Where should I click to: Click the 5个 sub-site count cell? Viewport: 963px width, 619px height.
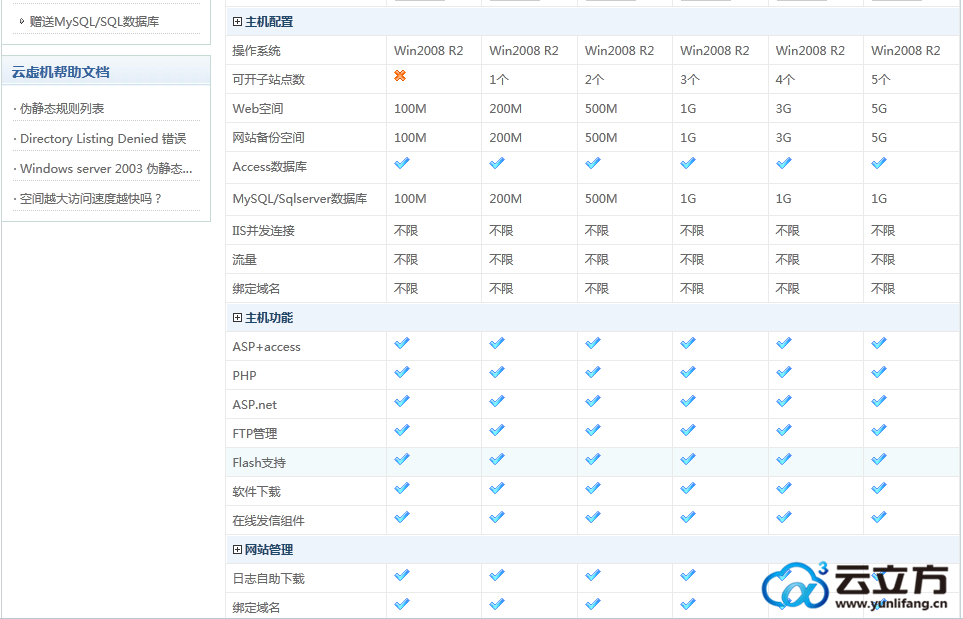[881, 80]
